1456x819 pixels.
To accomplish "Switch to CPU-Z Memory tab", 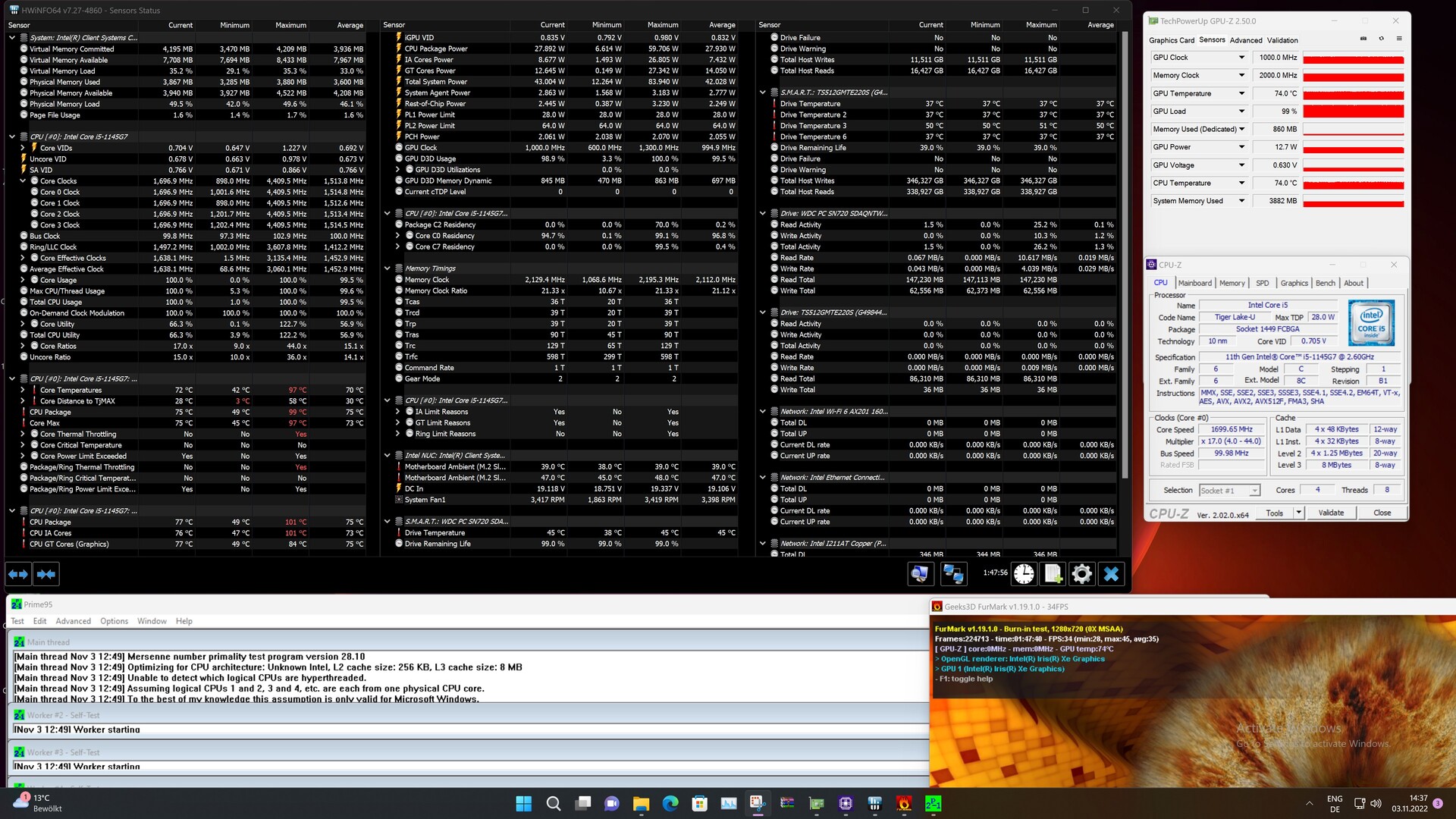I will pyautogui.click(x=1232, y=283).
